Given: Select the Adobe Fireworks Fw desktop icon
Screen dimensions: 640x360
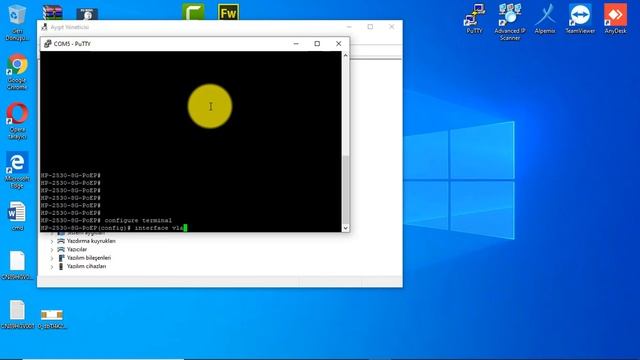Looking at the screenshot, I should [228, 12].
